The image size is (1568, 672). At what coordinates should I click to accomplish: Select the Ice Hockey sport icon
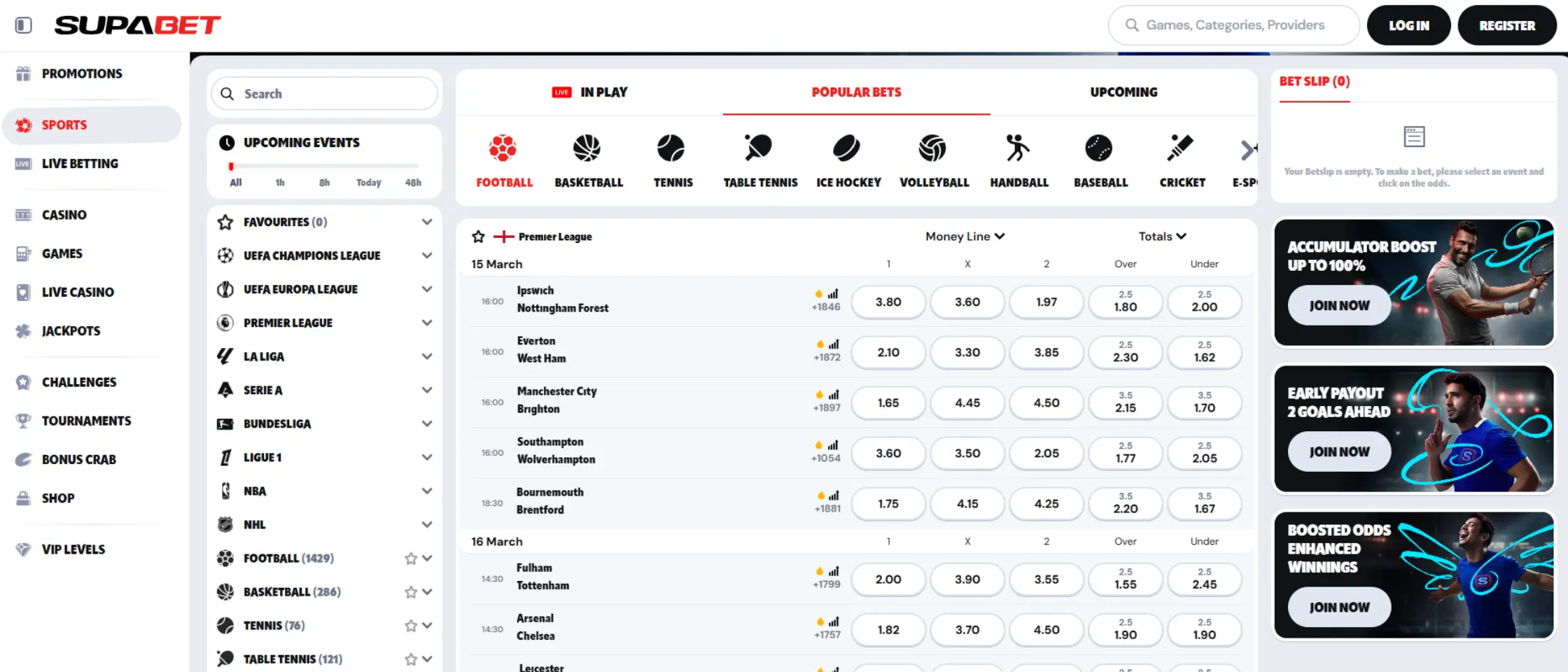tap(847, 148)
